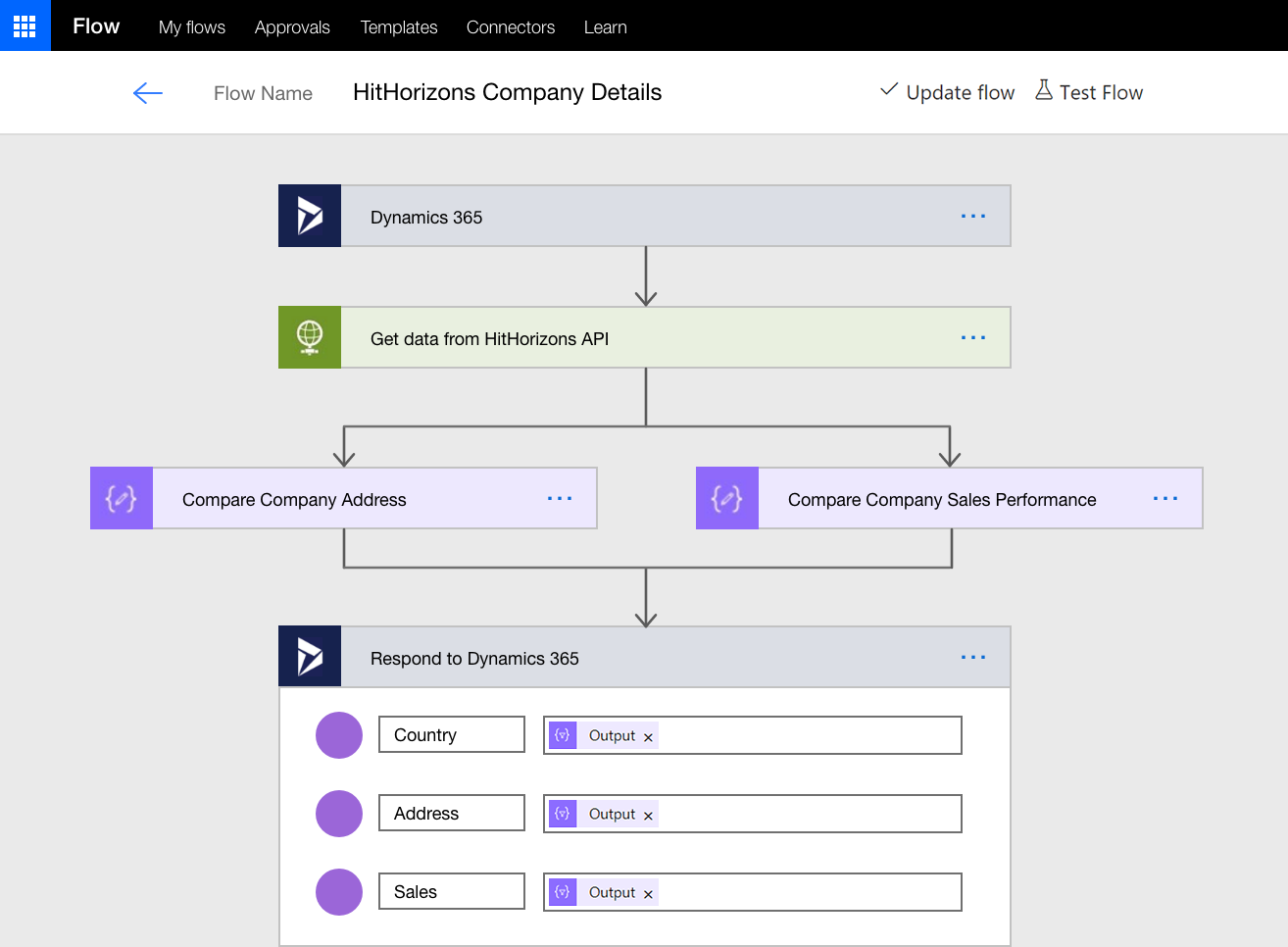Click the Dynamics 365 trigger icon
Image resolution: width=1288 pixels, height=947 pixels.
pos(310,216)
